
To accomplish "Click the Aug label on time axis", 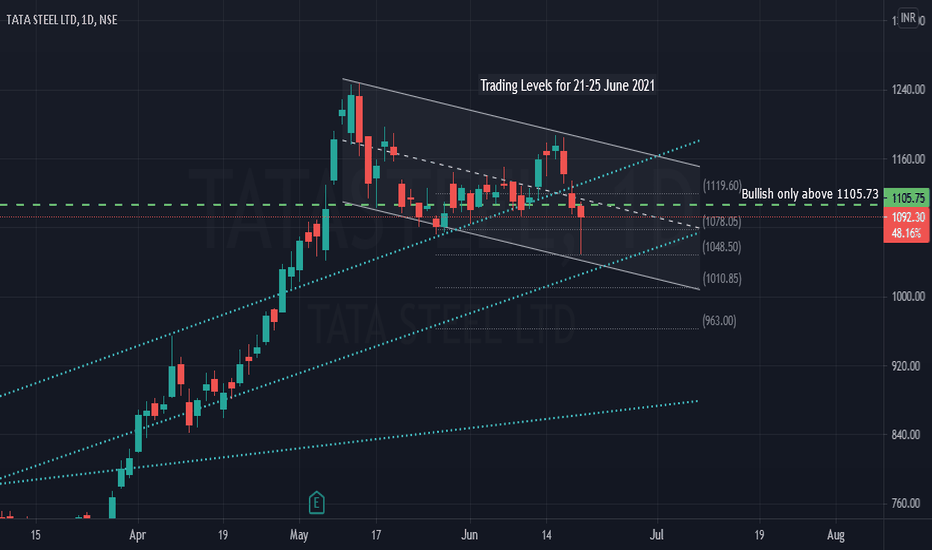I will point(836,535).
